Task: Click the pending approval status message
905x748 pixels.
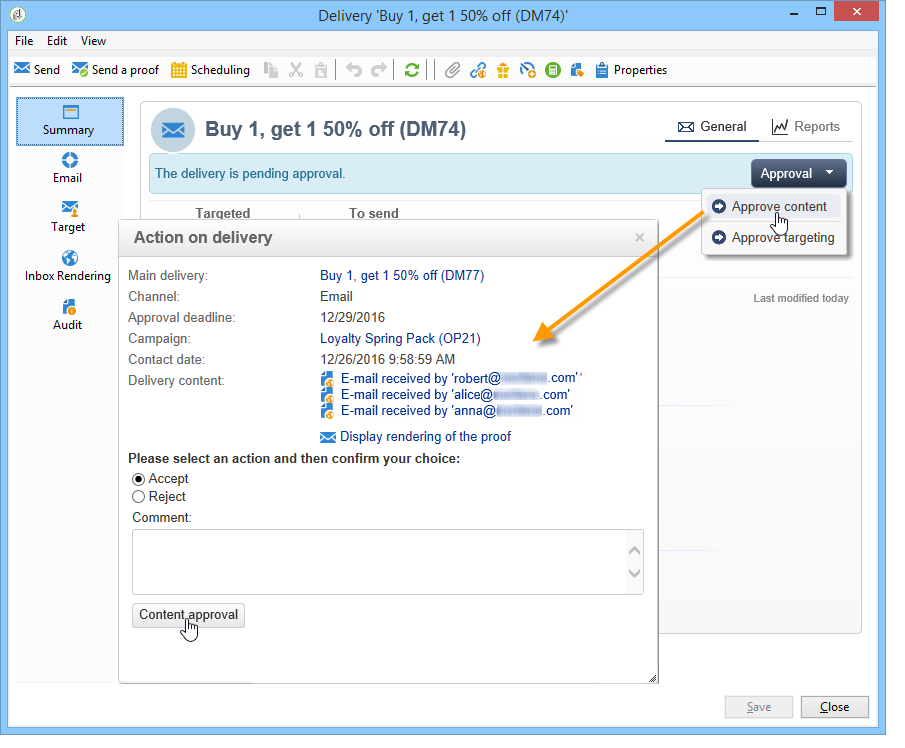Action: click(250, 174)
